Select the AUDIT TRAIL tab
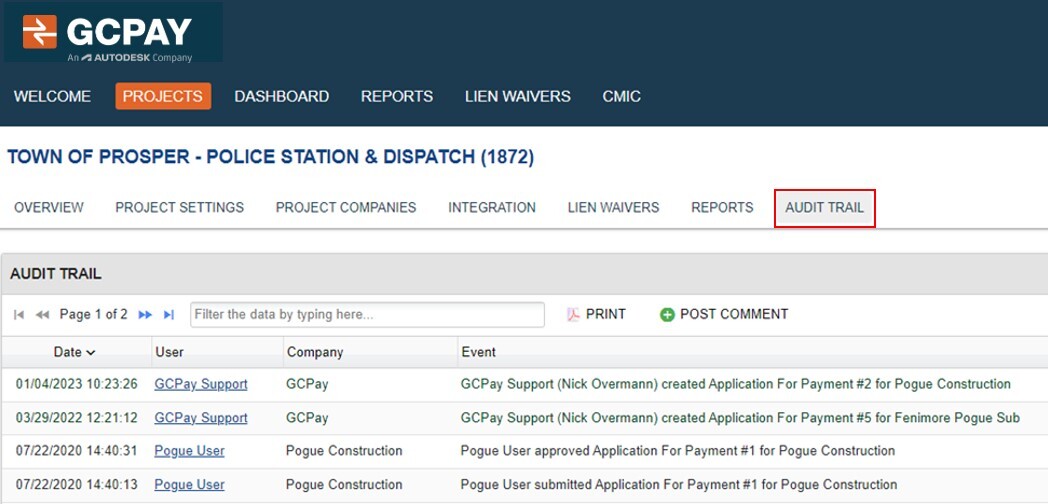This screenshot has width=1048, height=504. pos(825,209)
